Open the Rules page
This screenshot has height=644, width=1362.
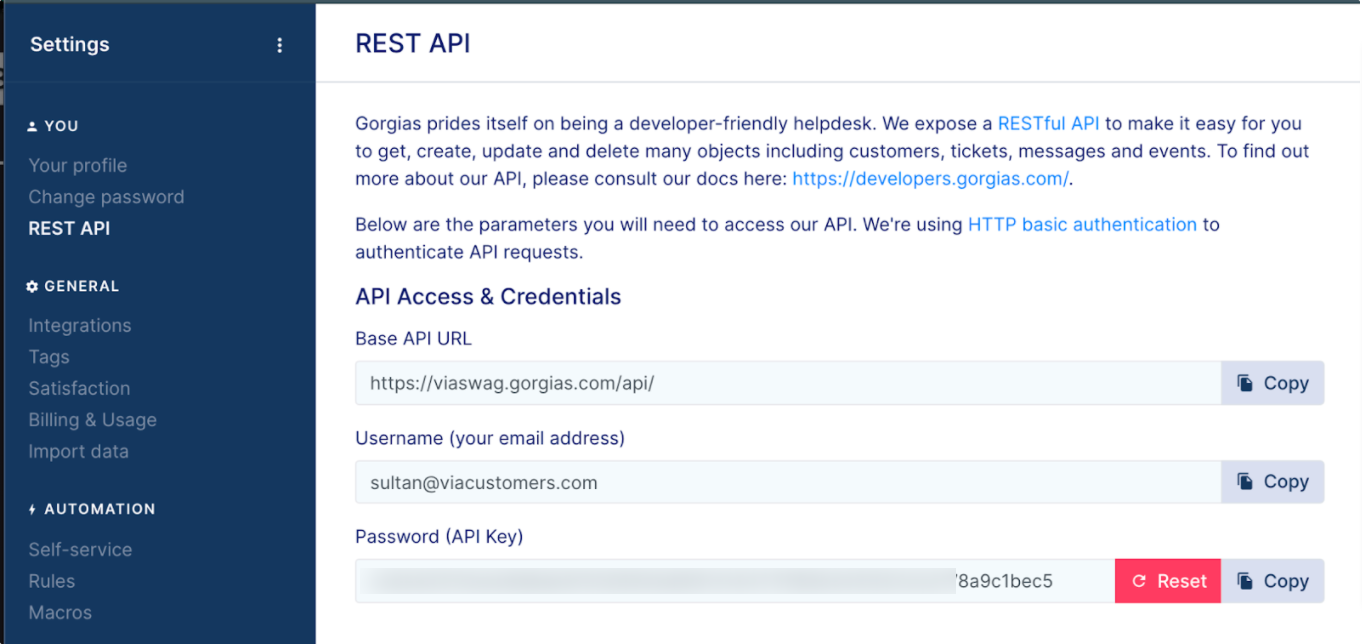click(x=52, y=581)
